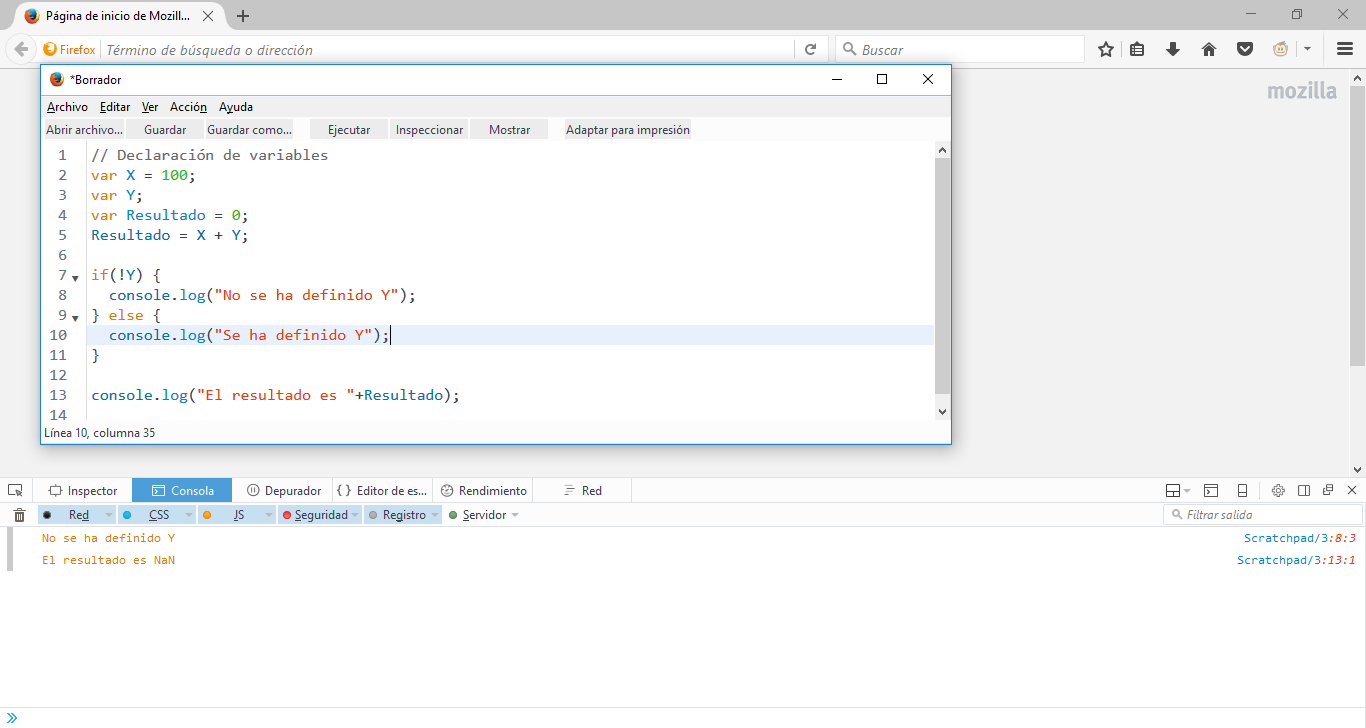Click the Ejecutar button
Screen dimensions: 1366x728
(349, 130)
